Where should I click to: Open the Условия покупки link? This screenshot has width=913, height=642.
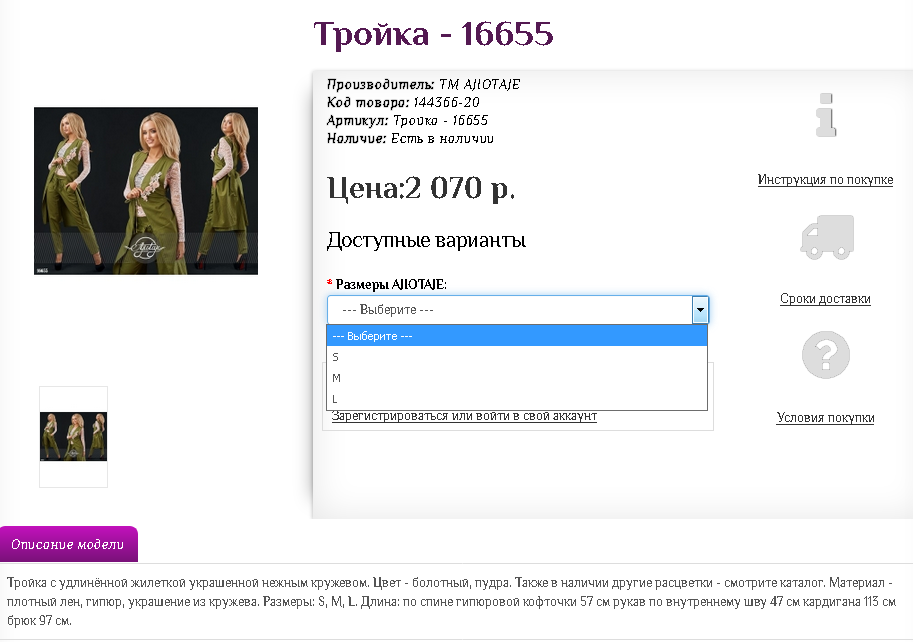(825, 418)
